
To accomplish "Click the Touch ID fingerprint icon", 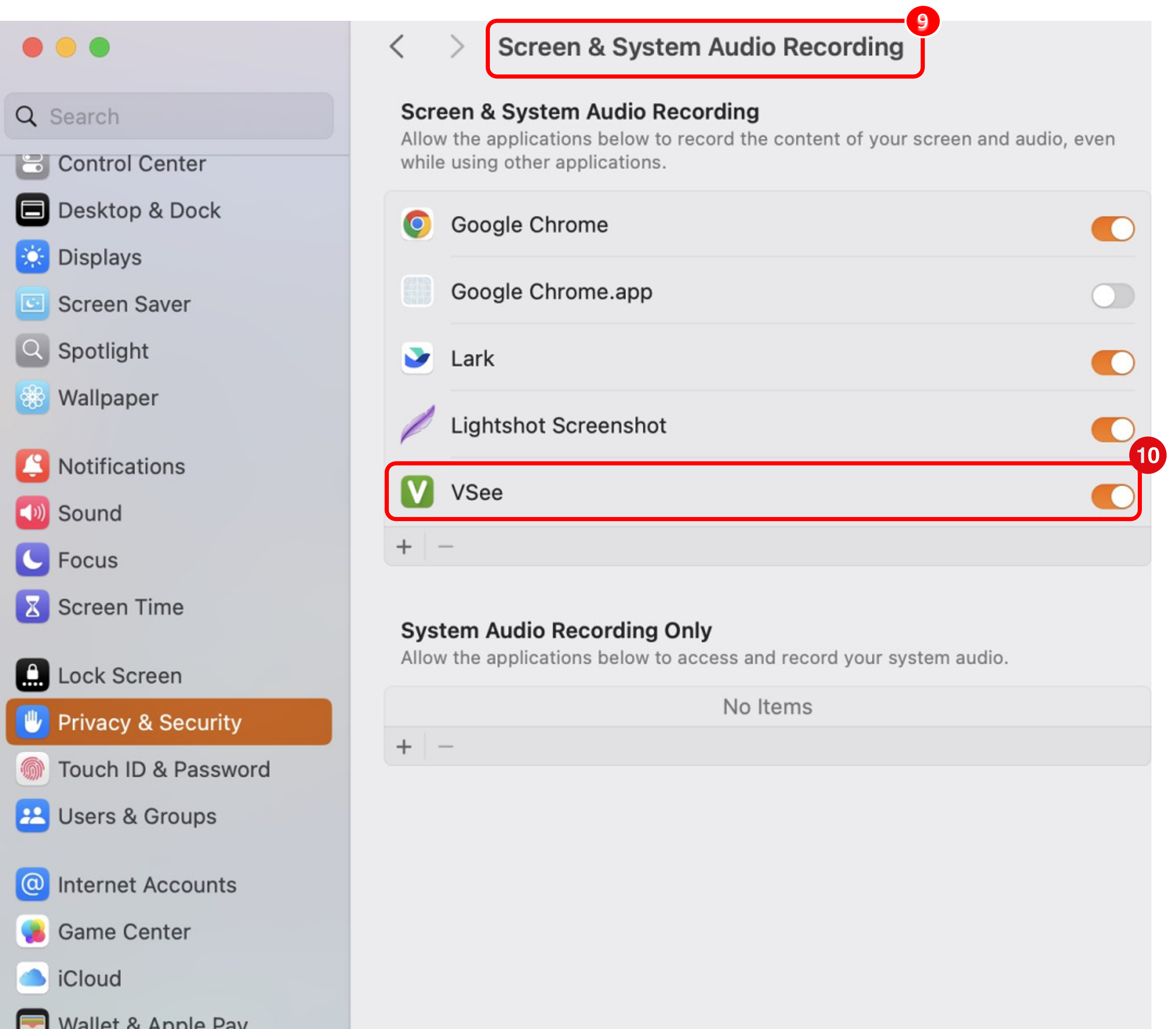I will point(32,769).
